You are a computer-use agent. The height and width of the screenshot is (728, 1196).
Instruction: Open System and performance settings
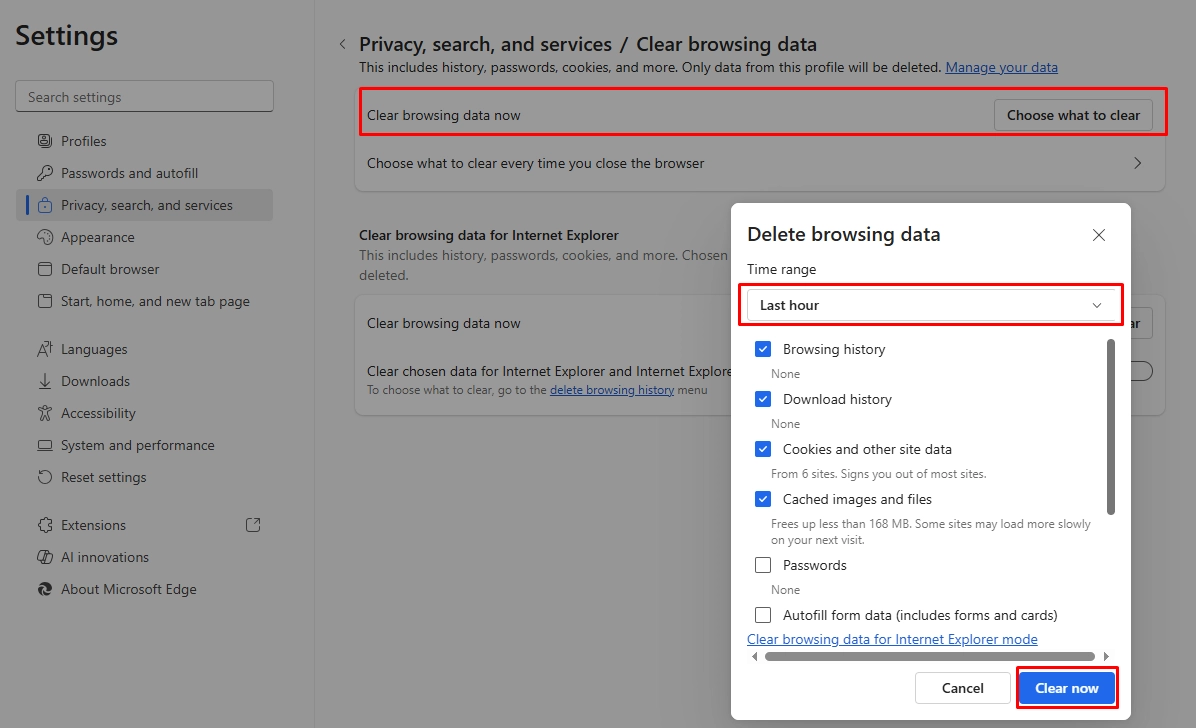pos(137,445)
